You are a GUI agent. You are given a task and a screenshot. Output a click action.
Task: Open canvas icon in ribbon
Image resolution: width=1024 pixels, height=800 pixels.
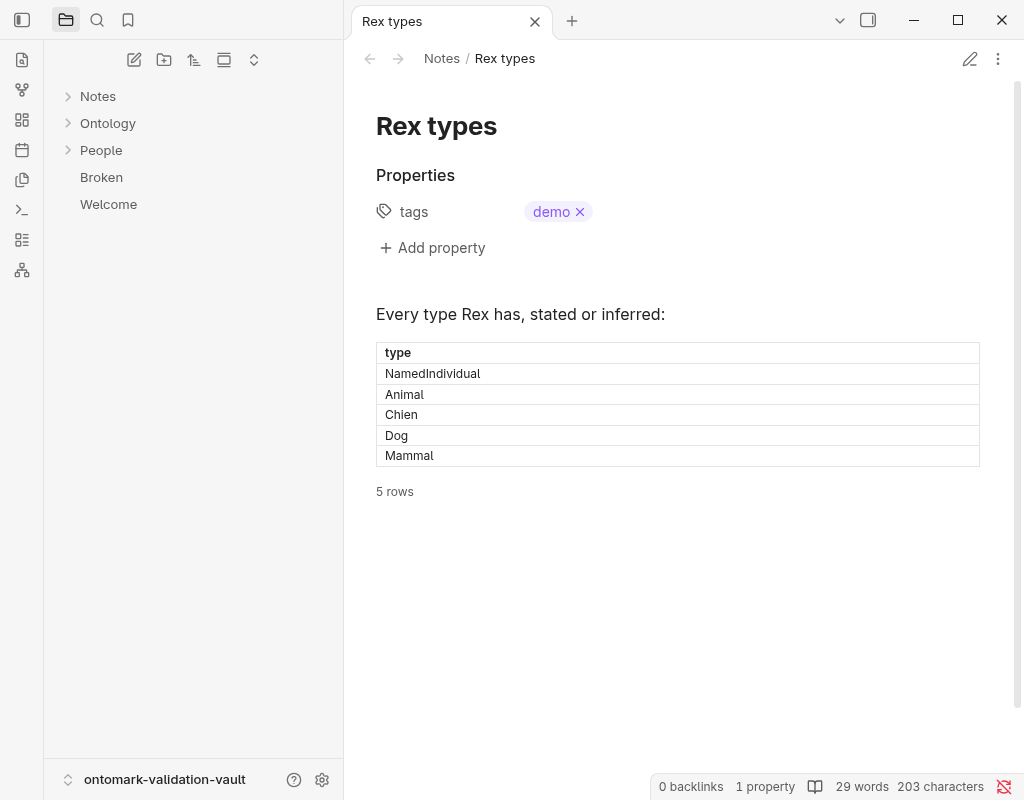[x=22, y=120]
